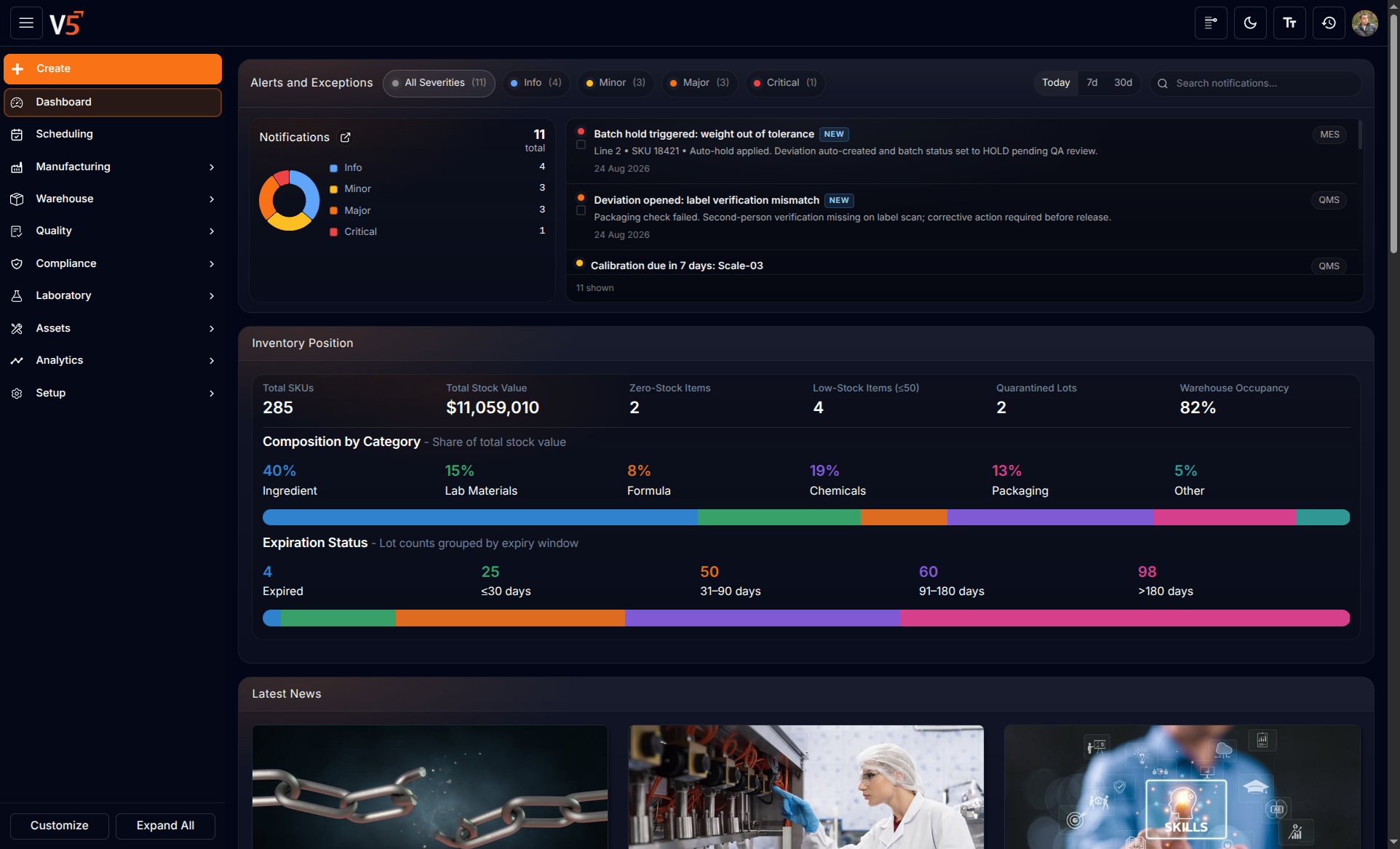Click the Setup gear icon
The height and width of the screenshot is (849, 1400).
click(17, 394)
